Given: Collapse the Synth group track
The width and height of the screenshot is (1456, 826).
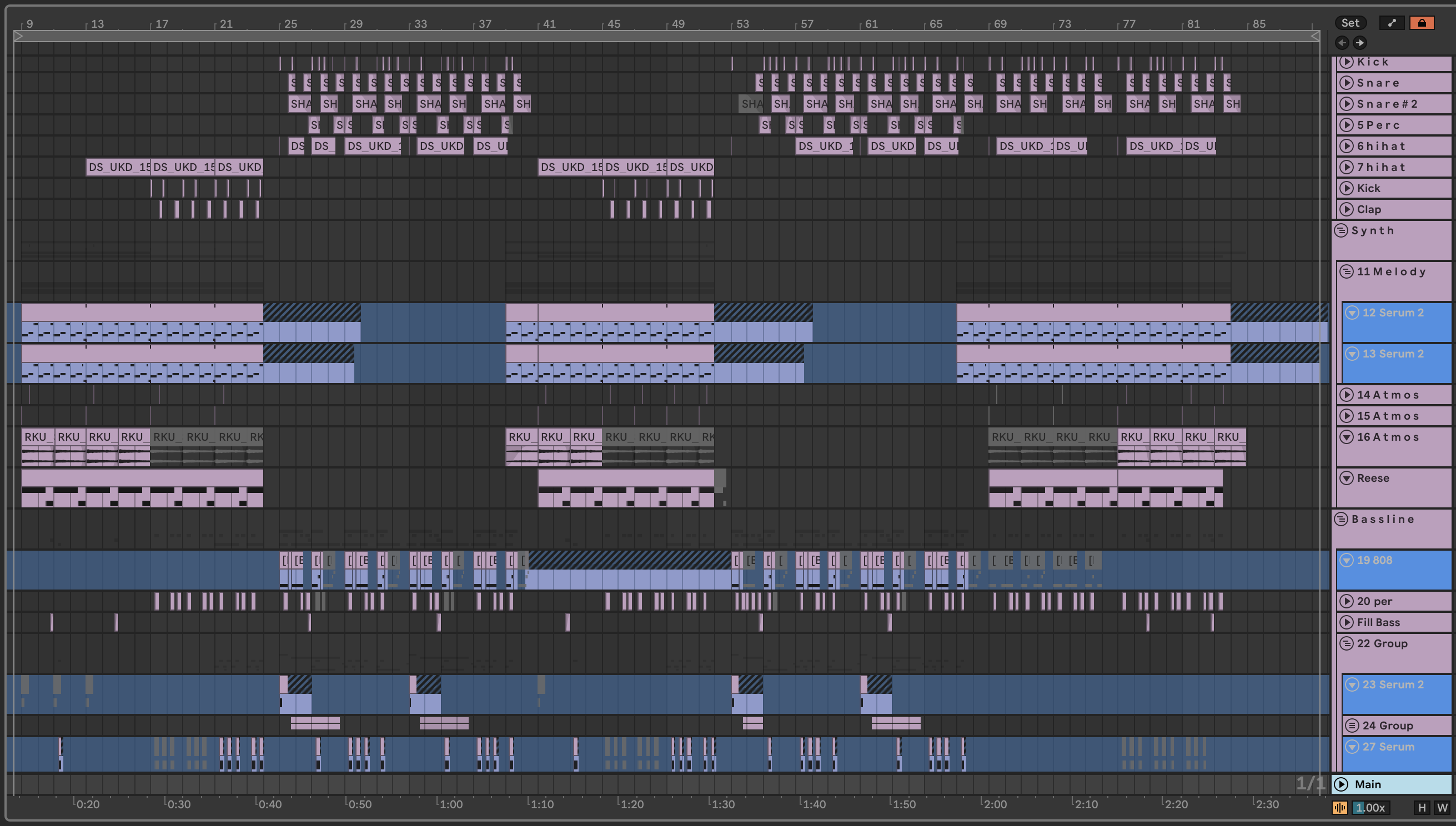Looking at the screenshot, I should pyautogui.click(x=1341, y=230).
